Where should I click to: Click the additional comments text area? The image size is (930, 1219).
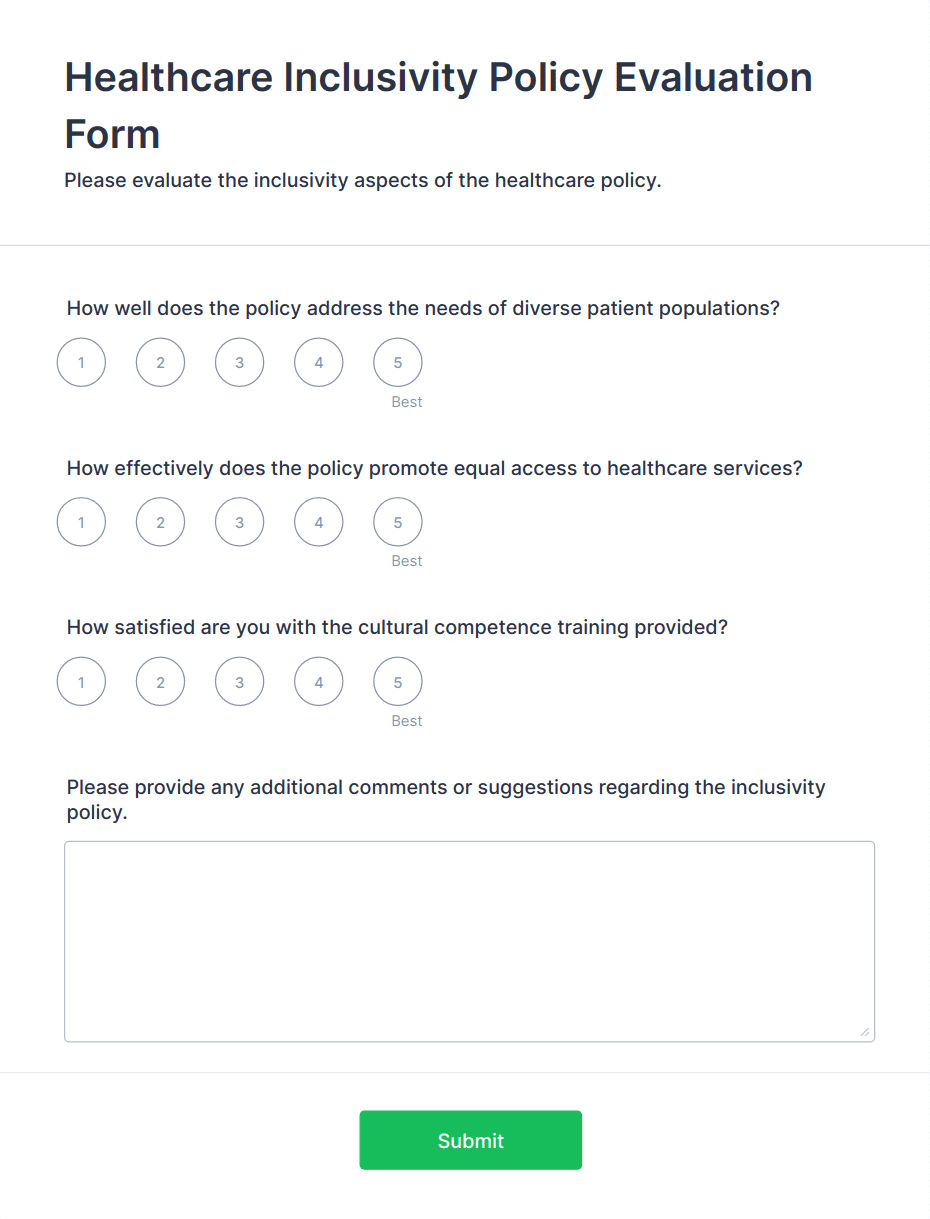pos(468,940)
